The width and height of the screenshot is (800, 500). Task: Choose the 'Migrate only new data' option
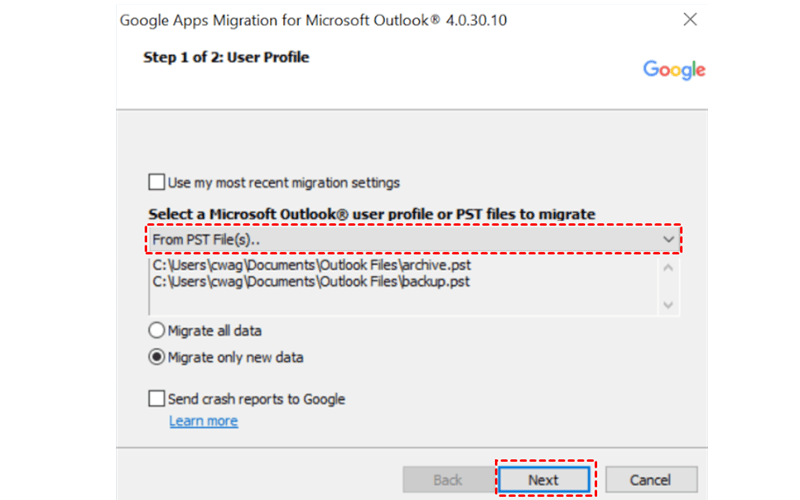point(156,357)
